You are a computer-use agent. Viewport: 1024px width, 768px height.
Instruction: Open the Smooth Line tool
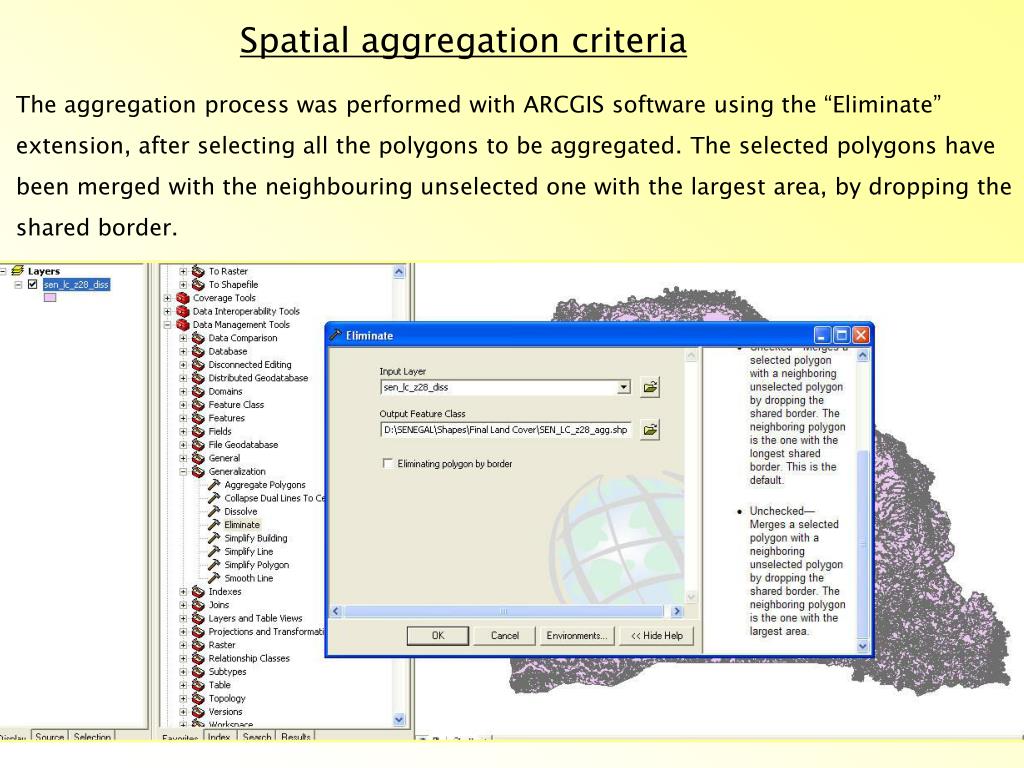pyautogui.click(x=248, y=578)
